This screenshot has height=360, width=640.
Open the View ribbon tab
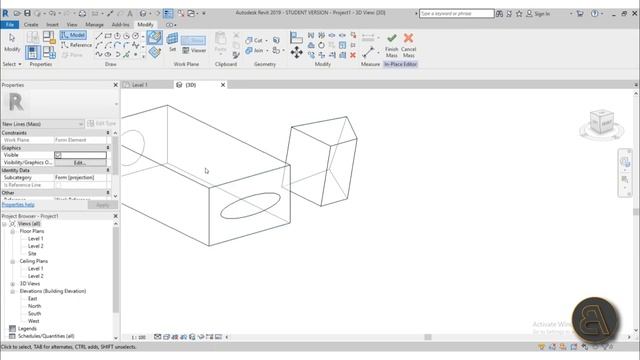click(72, 25)
